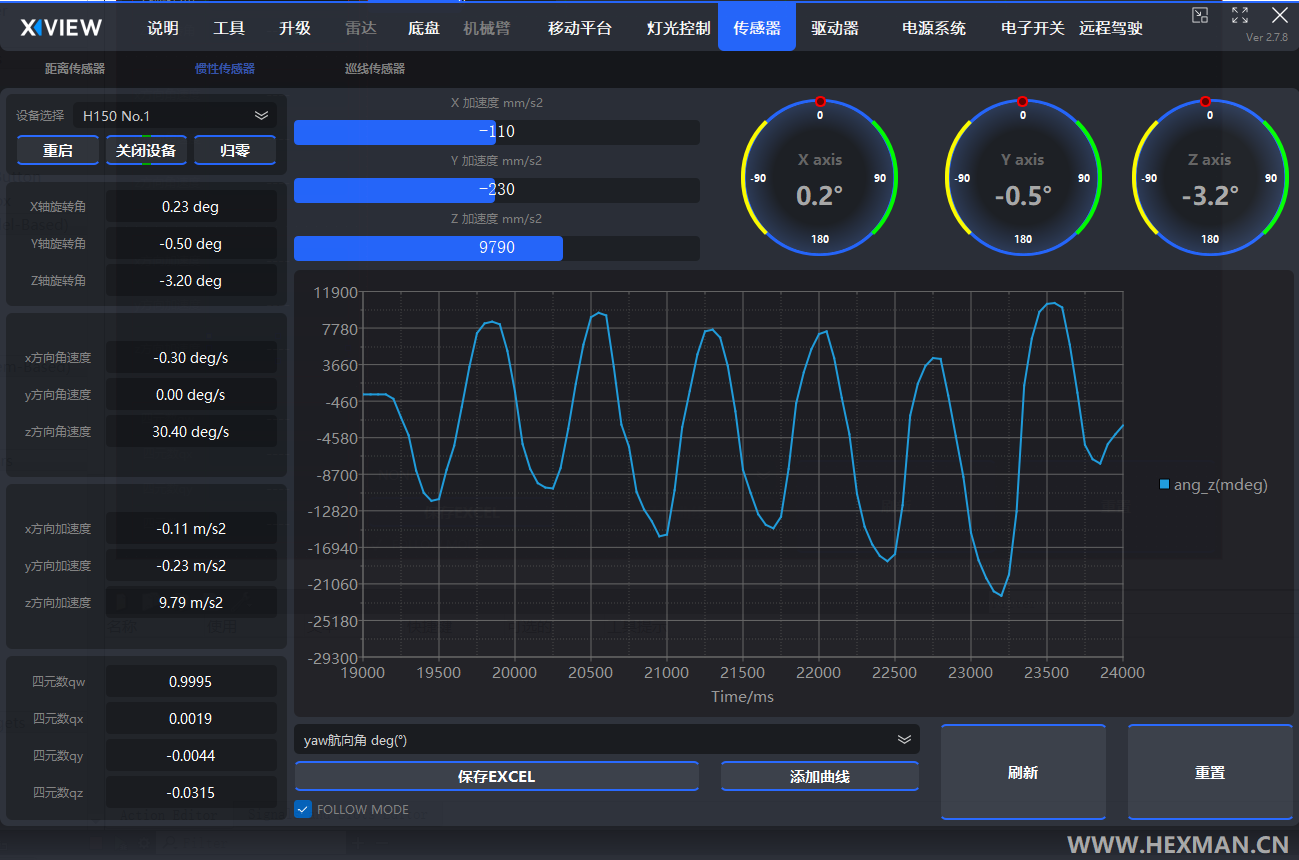This screenshot has height=860, width=1299.
Task: Click the 重置 button
Action: pos(1210,772)
